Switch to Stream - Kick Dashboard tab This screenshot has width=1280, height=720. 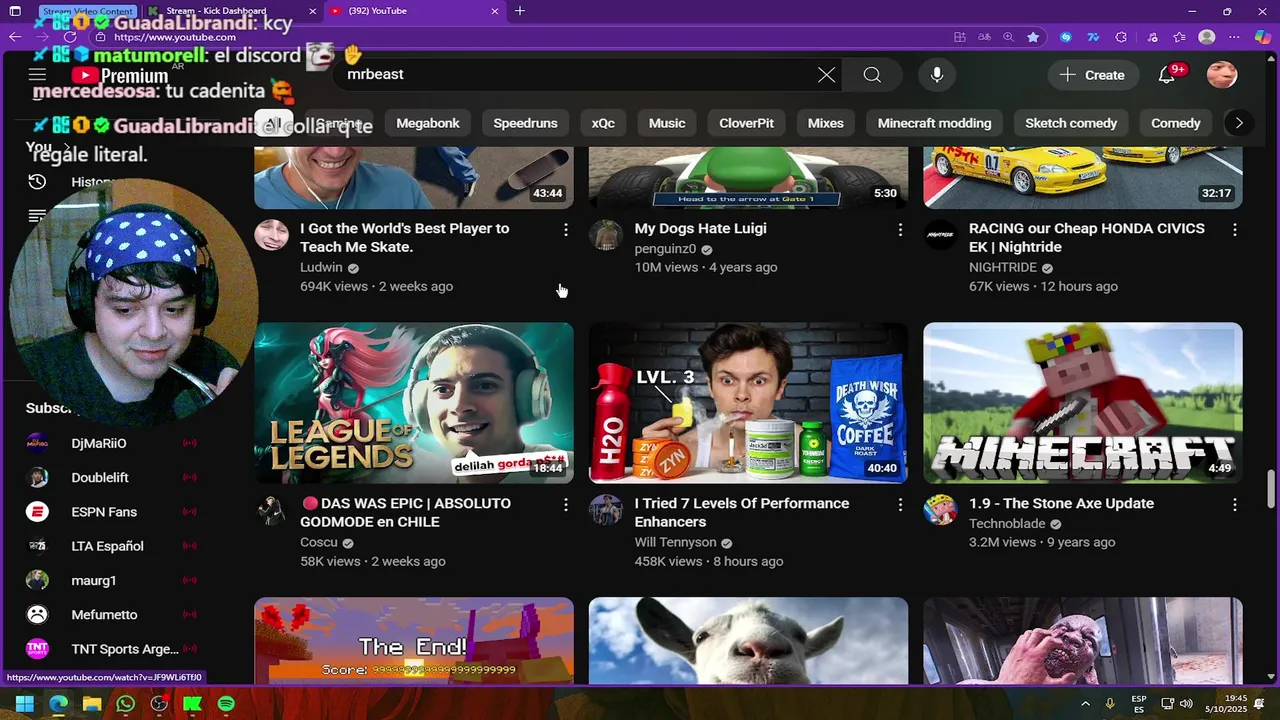pos(233,11)
